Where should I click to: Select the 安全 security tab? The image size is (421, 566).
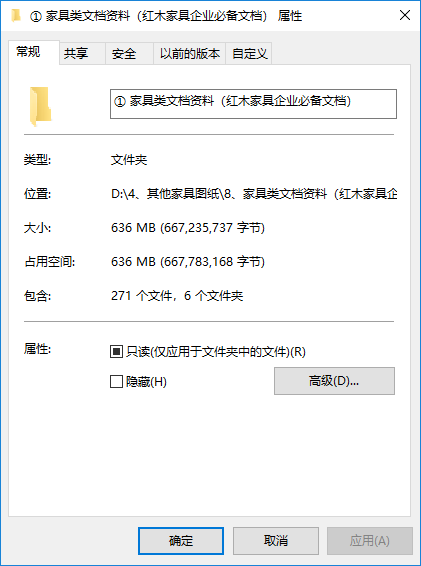(129, 54)
